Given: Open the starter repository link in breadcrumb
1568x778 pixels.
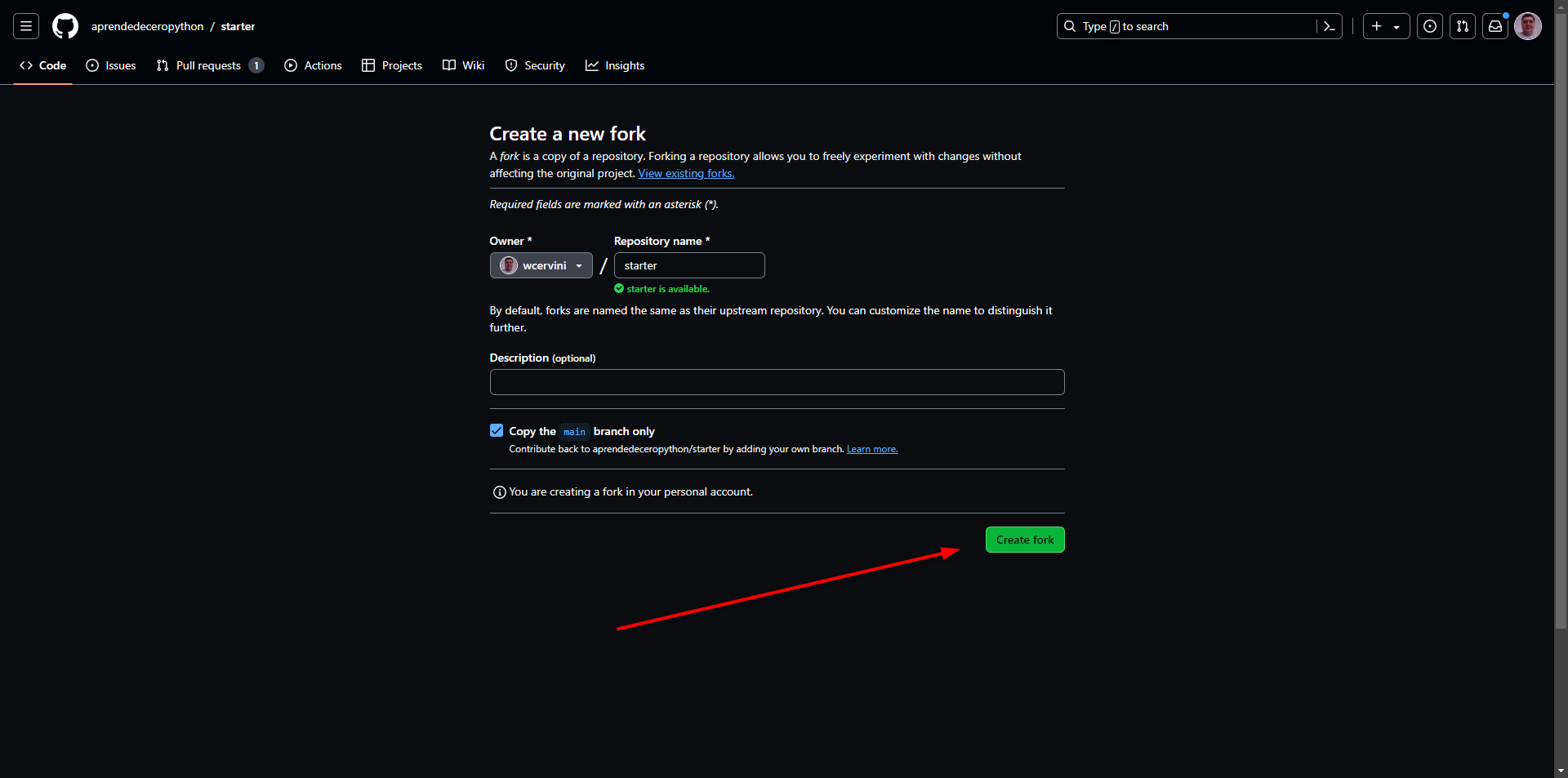Looking at the screenshot, I should coord(238,26).
